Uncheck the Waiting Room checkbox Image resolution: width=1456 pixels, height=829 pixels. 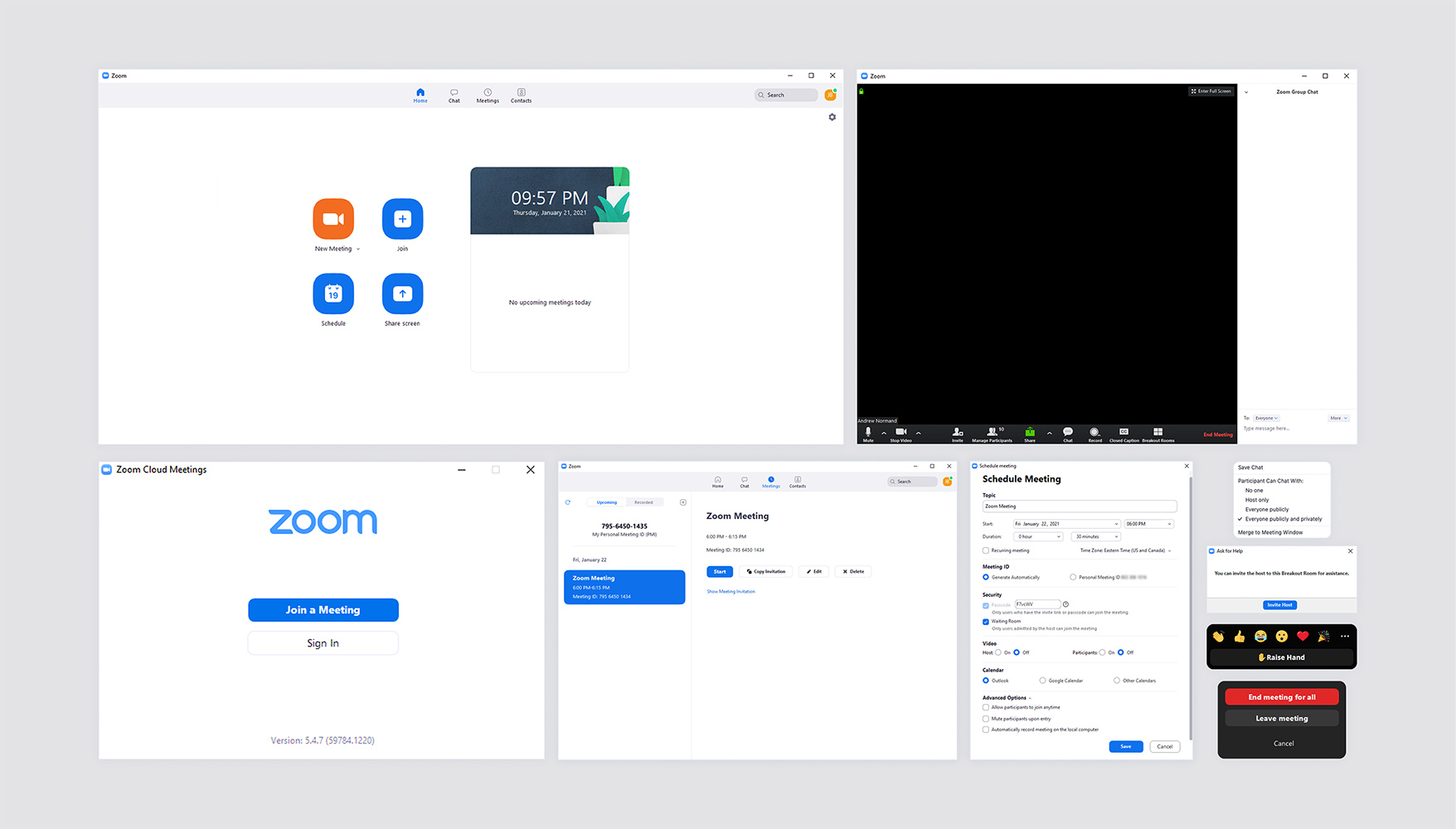986,621
